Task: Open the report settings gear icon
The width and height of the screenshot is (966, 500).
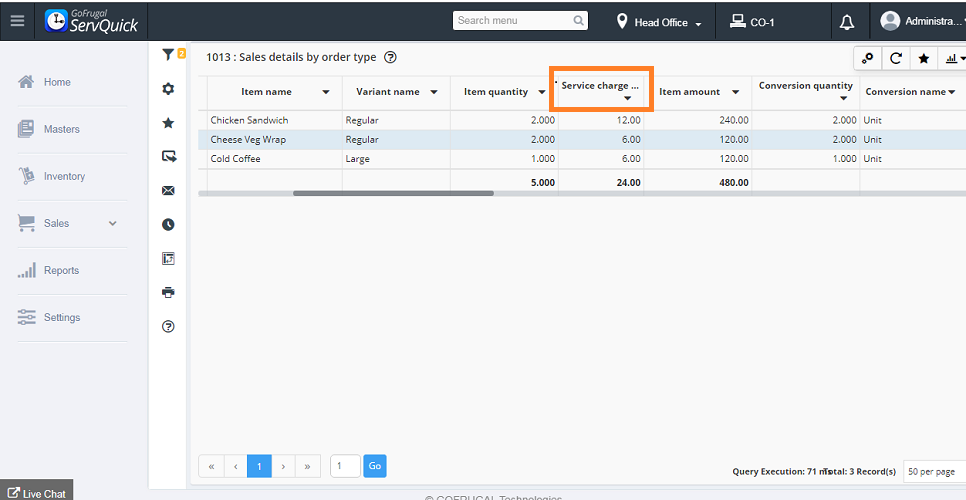Action: tap(168, 89)
